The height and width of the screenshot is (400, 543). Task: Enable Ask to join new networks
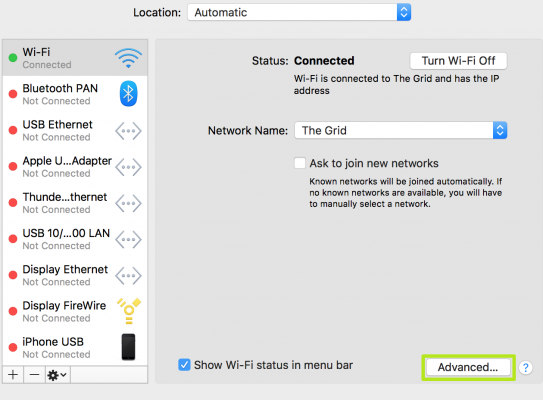point(300,163)
